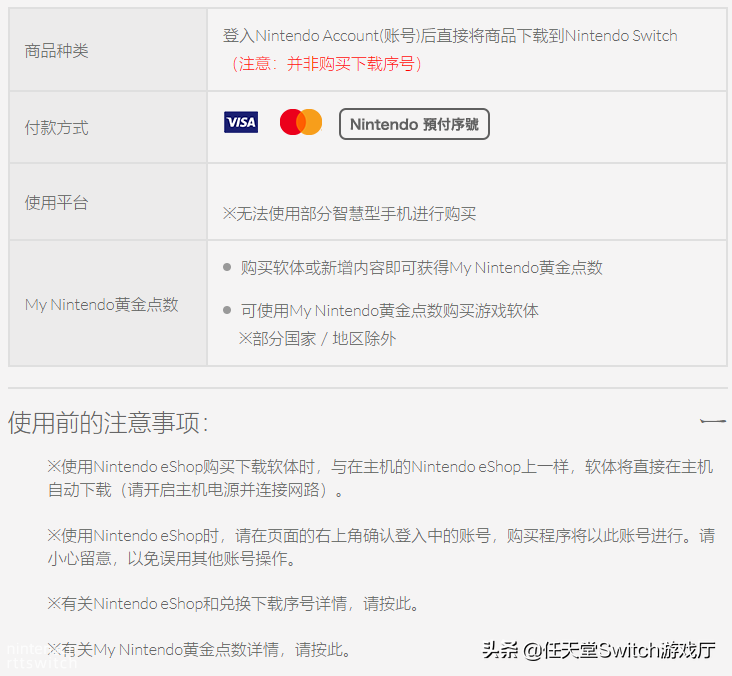
Task: Click the 使用平台 row label
Action: [56, 203]
